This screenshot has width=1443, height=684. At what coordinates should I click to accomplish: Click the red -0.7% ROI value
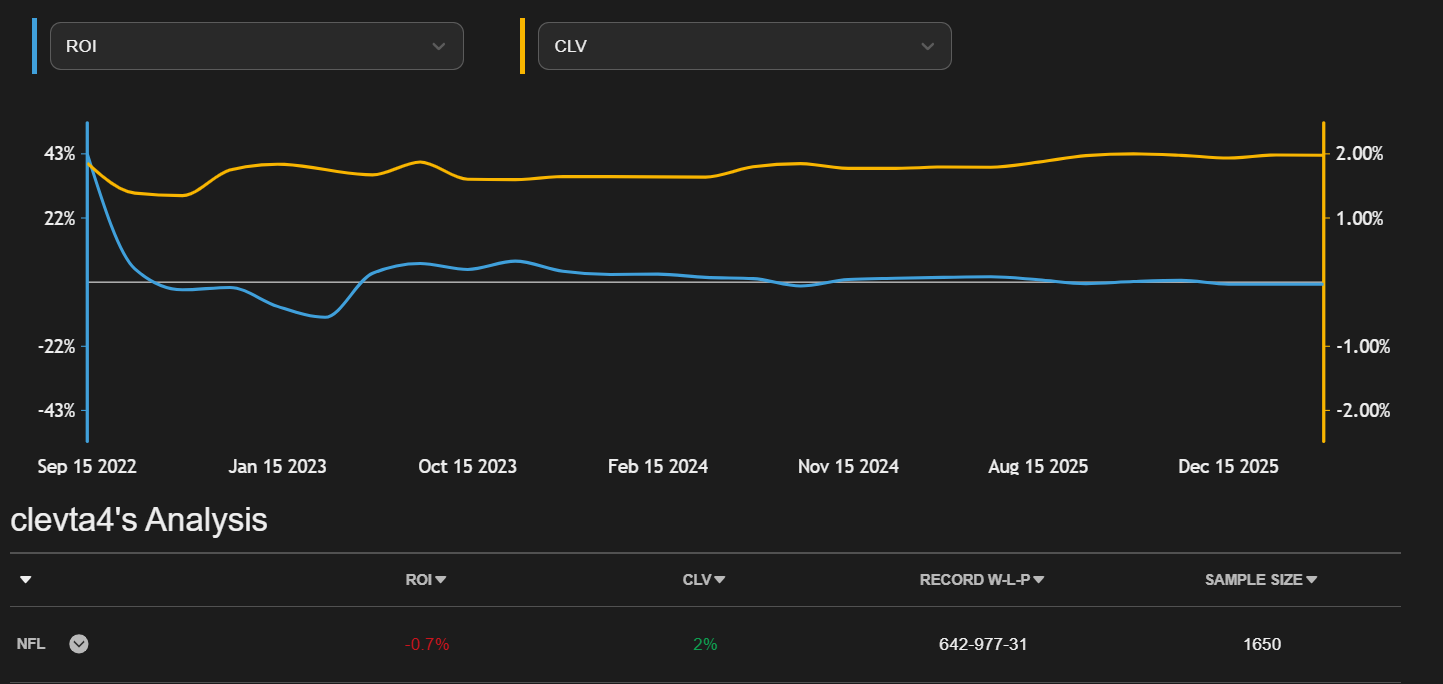pos(427,644)
